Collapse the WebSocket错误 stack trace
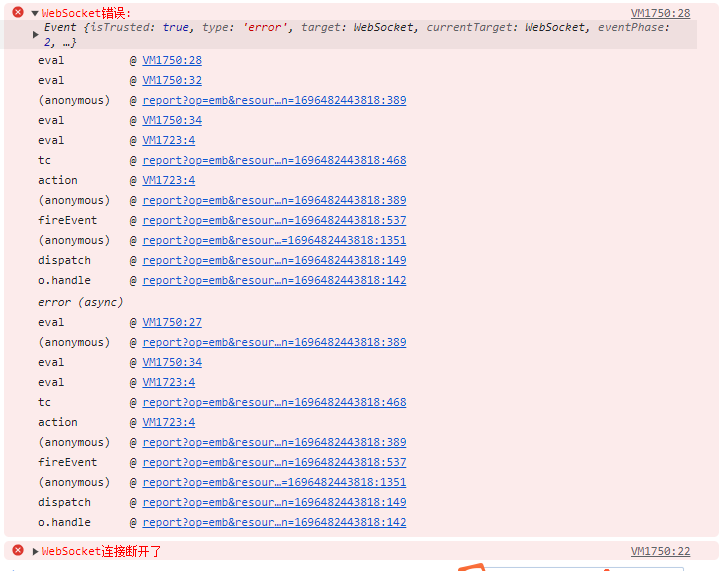 click(x=35, y=13)
